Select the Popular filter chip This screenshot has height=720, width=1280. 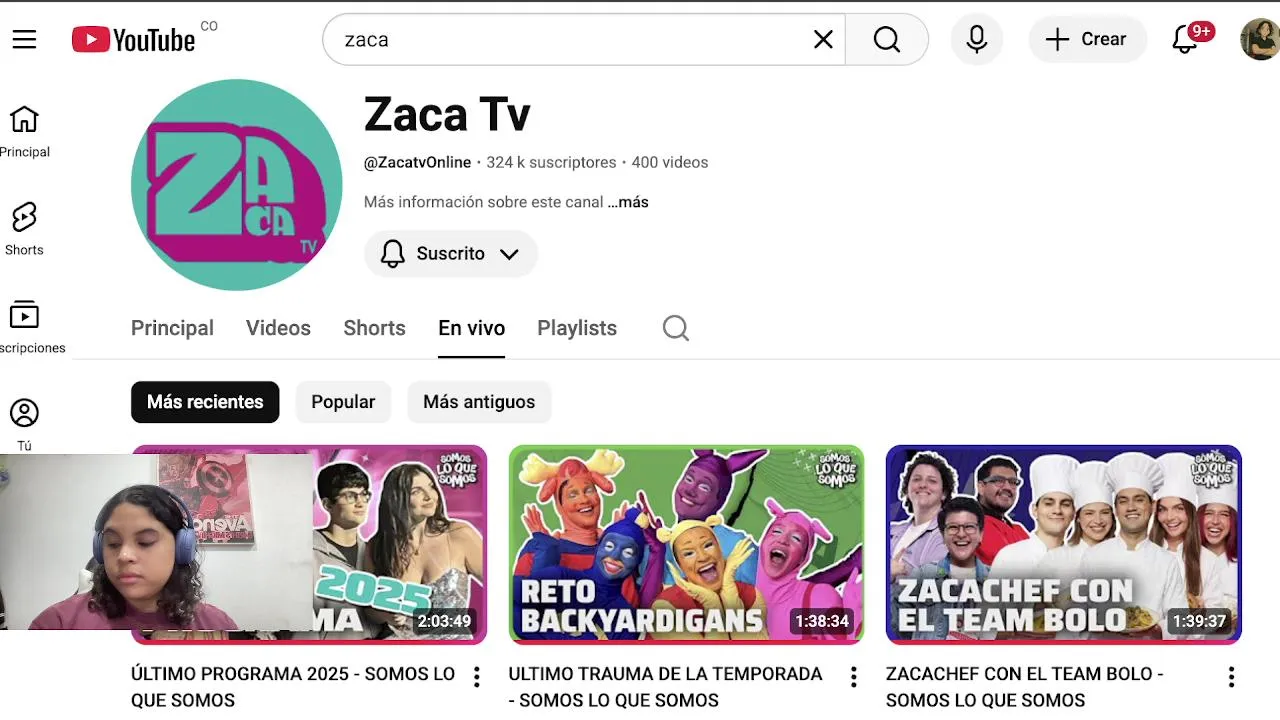point(343,402)
